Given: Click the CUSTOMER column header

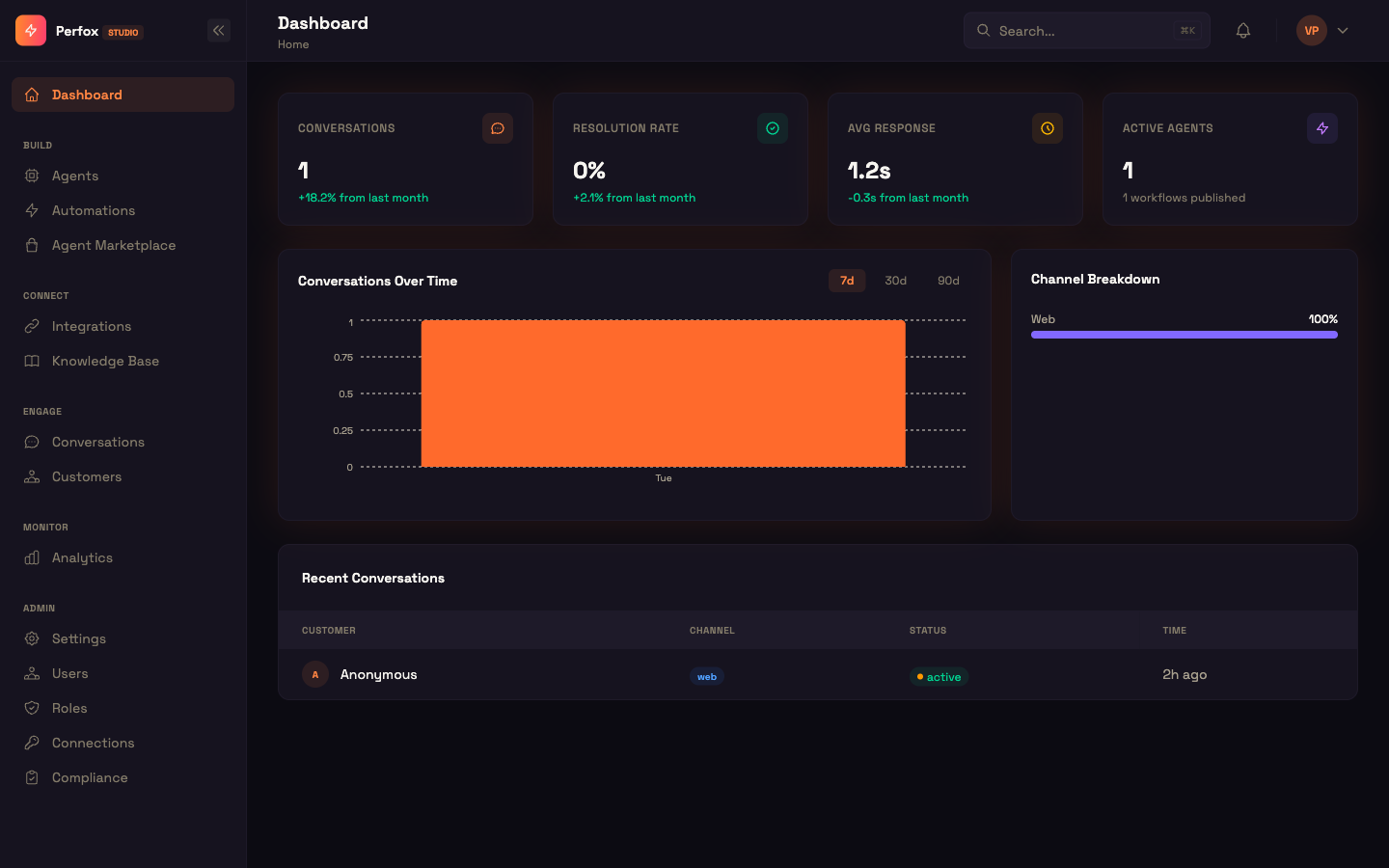Looking at the screenshot, I should coord(329,630).
